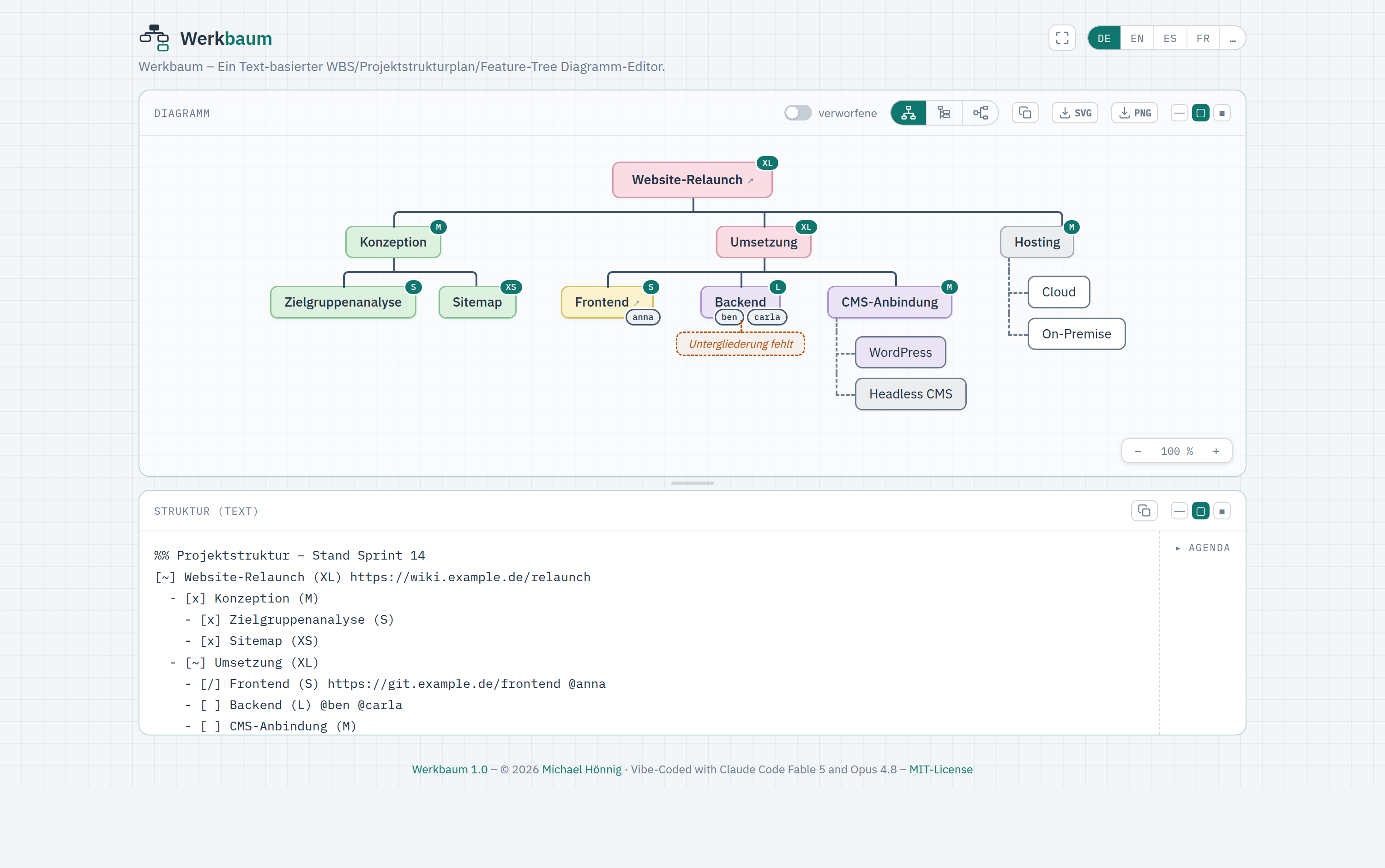Select the Konzeption node
The height and width of the screenshot is (868, 1385).
393,241
